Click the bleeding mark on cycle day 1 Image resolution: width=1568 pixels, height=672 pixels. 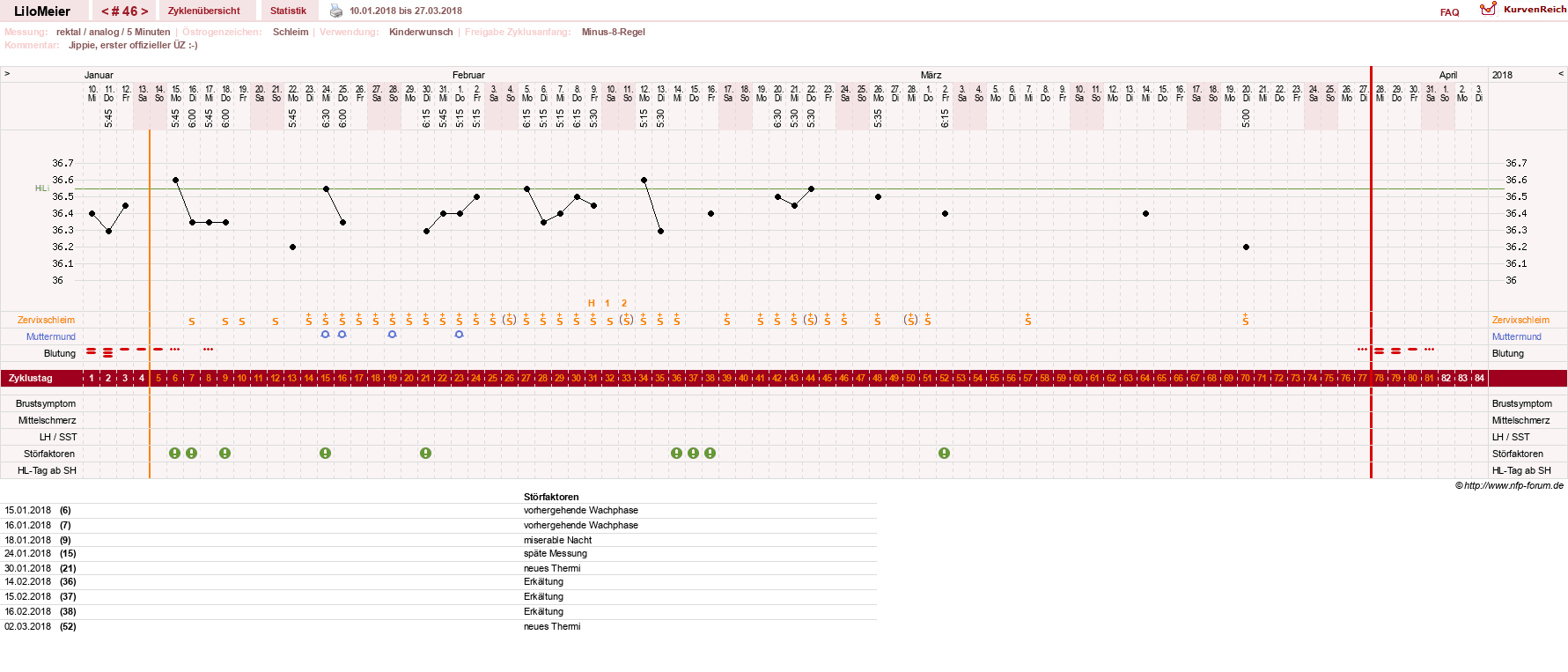(92, 351)
